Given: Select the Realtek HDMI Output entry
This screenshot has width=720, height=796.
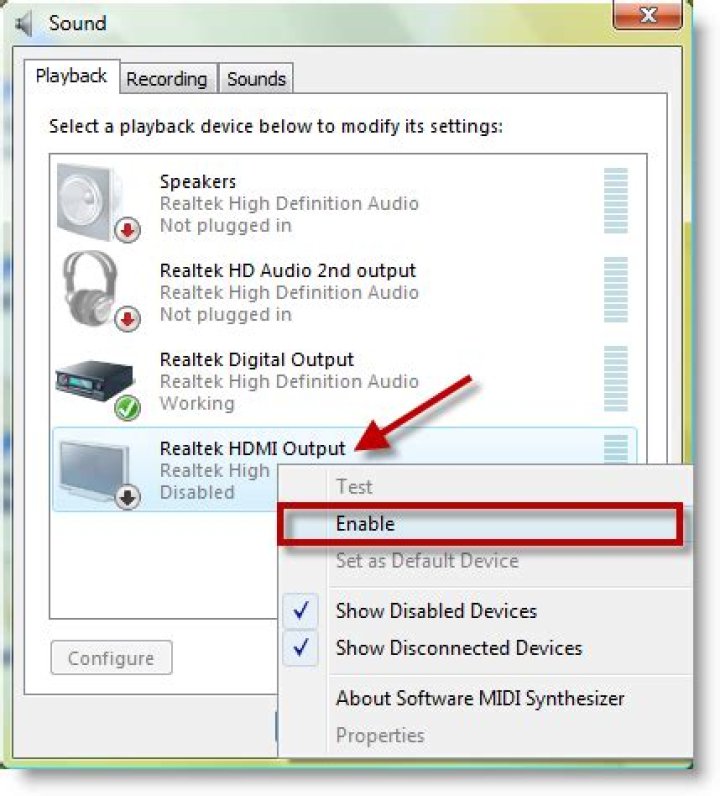Looking at the screenshot, I should pos(252,449).
